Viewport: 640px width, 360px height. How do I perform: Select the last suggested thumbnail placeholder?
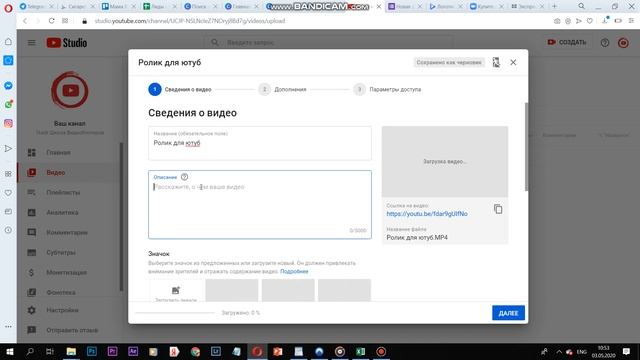point(344,291)
